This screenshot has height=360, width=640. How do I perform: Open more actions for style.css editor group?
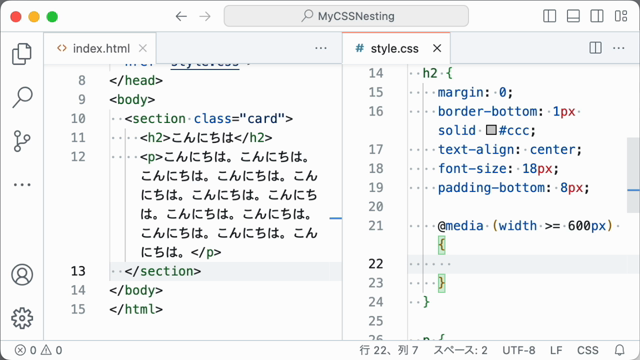coord(619,48)
